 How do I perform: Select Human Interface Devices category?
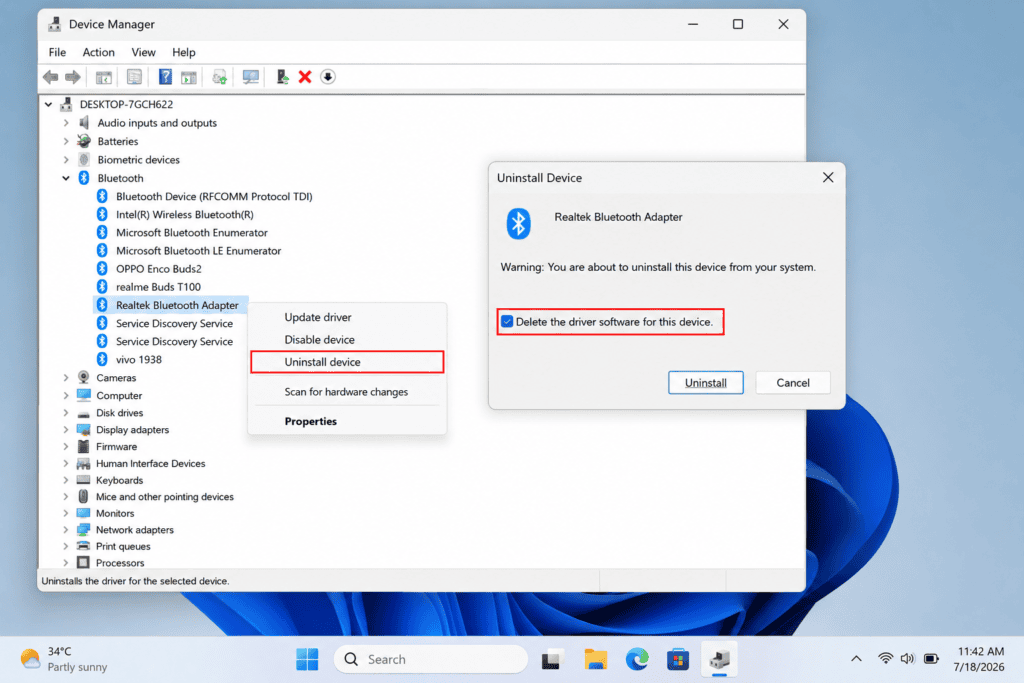point(150,464)
